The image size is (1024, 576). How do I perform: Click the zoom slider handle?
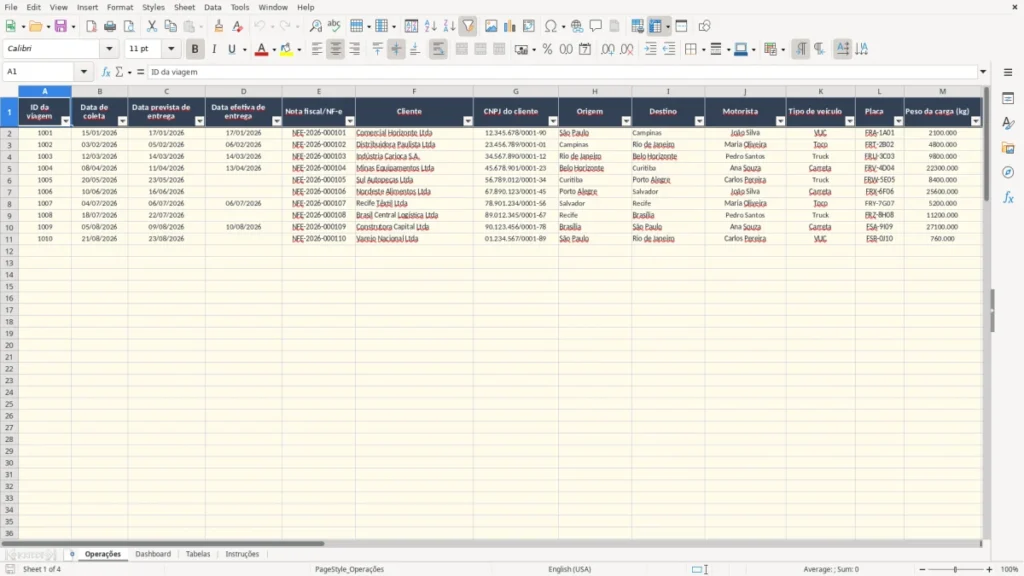coord(955,569)
